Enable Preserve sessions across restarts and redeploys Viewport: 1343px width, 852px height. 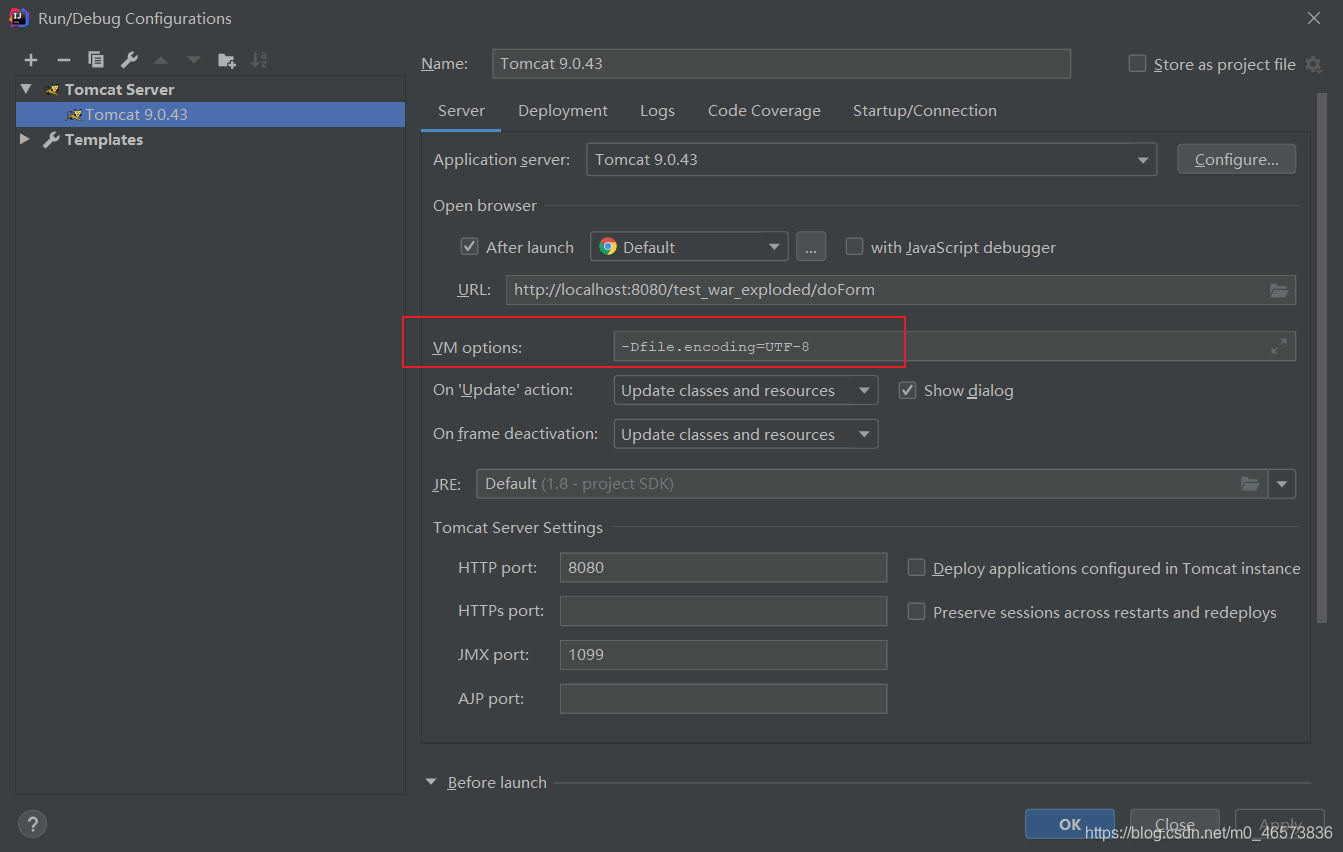[x=916, y=612]
